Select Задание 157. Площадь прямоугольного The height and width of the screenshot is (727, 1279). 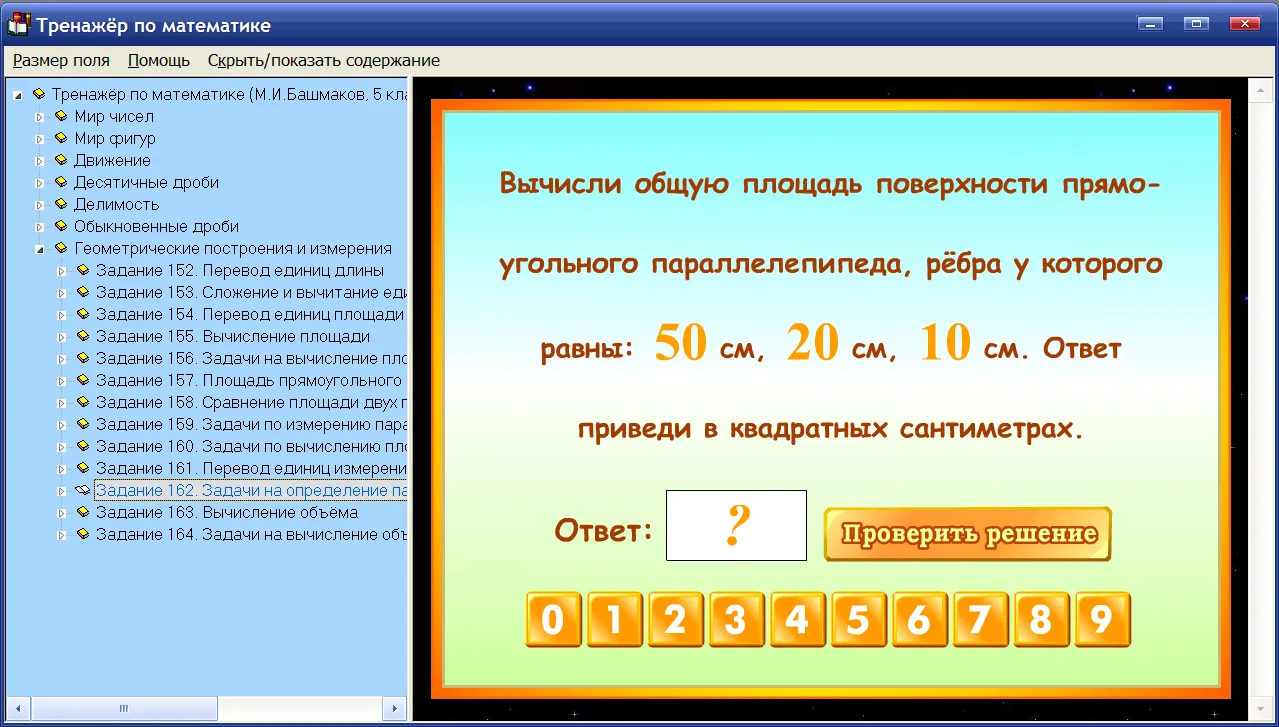click(249, 381)
